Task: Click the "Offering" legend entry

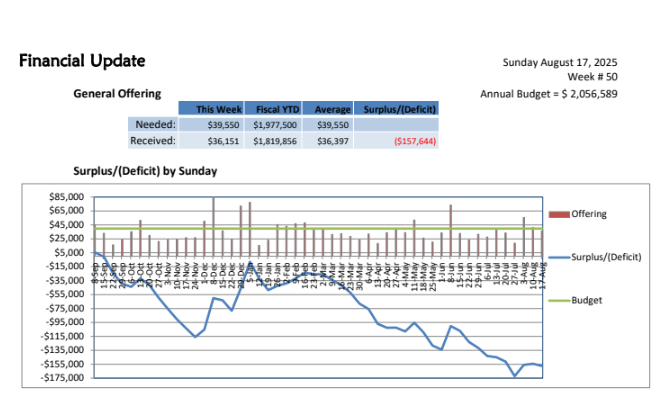Action: (x=589, y=214)
